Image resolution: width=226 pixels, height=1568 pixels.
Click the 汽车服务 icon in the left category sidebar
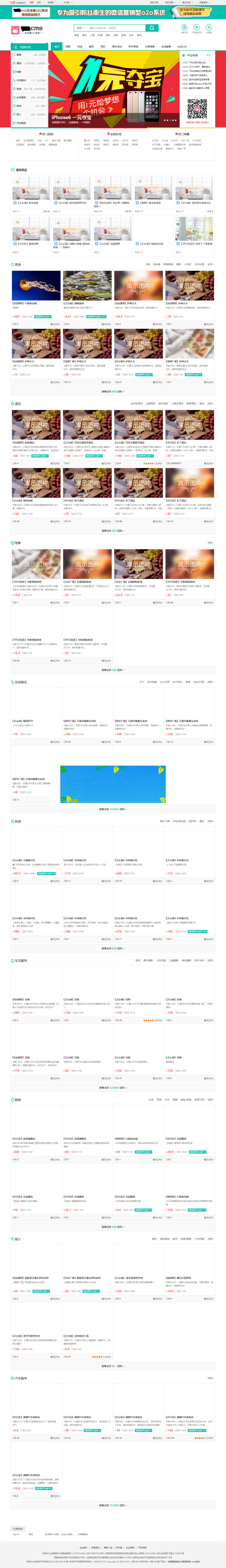pos(14,123)
